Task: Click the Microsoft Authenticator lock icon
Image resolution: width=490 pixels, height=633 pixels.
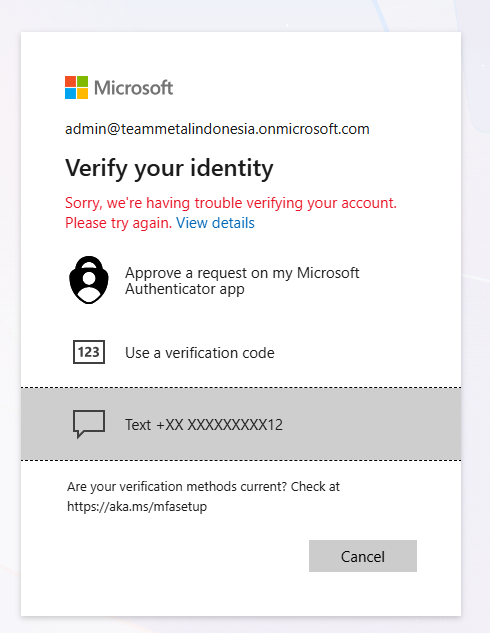Action: 89,280
